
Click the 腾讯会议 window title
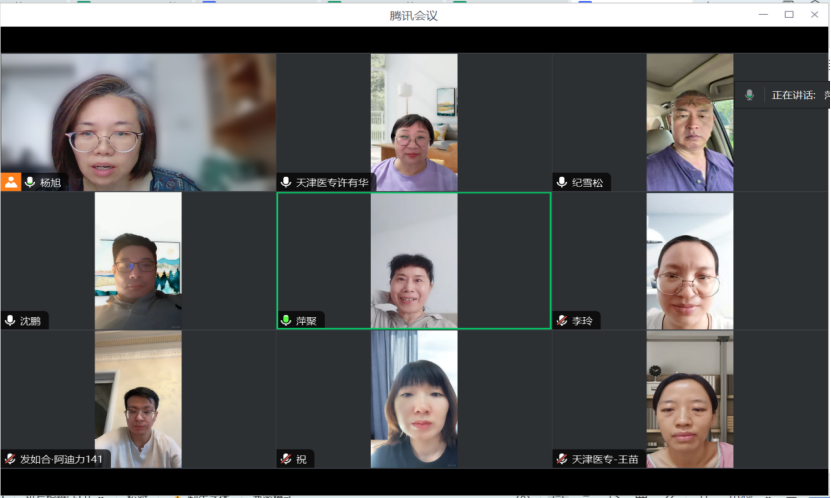click(414, 15)
